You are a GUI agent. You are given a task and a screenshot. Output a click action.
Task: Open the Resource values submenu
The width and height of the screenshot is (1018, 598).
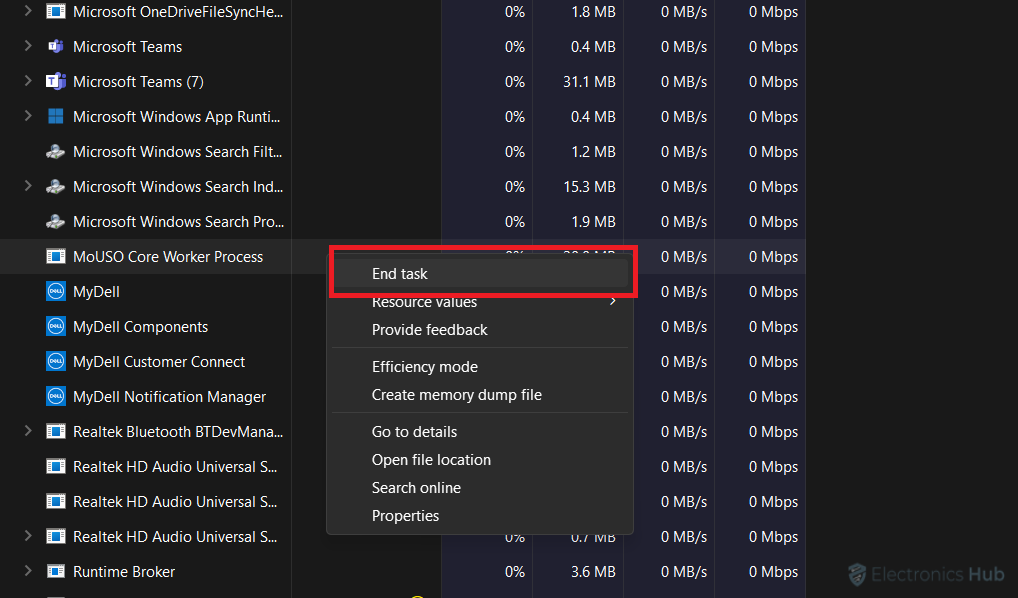[x=480, y=302]
